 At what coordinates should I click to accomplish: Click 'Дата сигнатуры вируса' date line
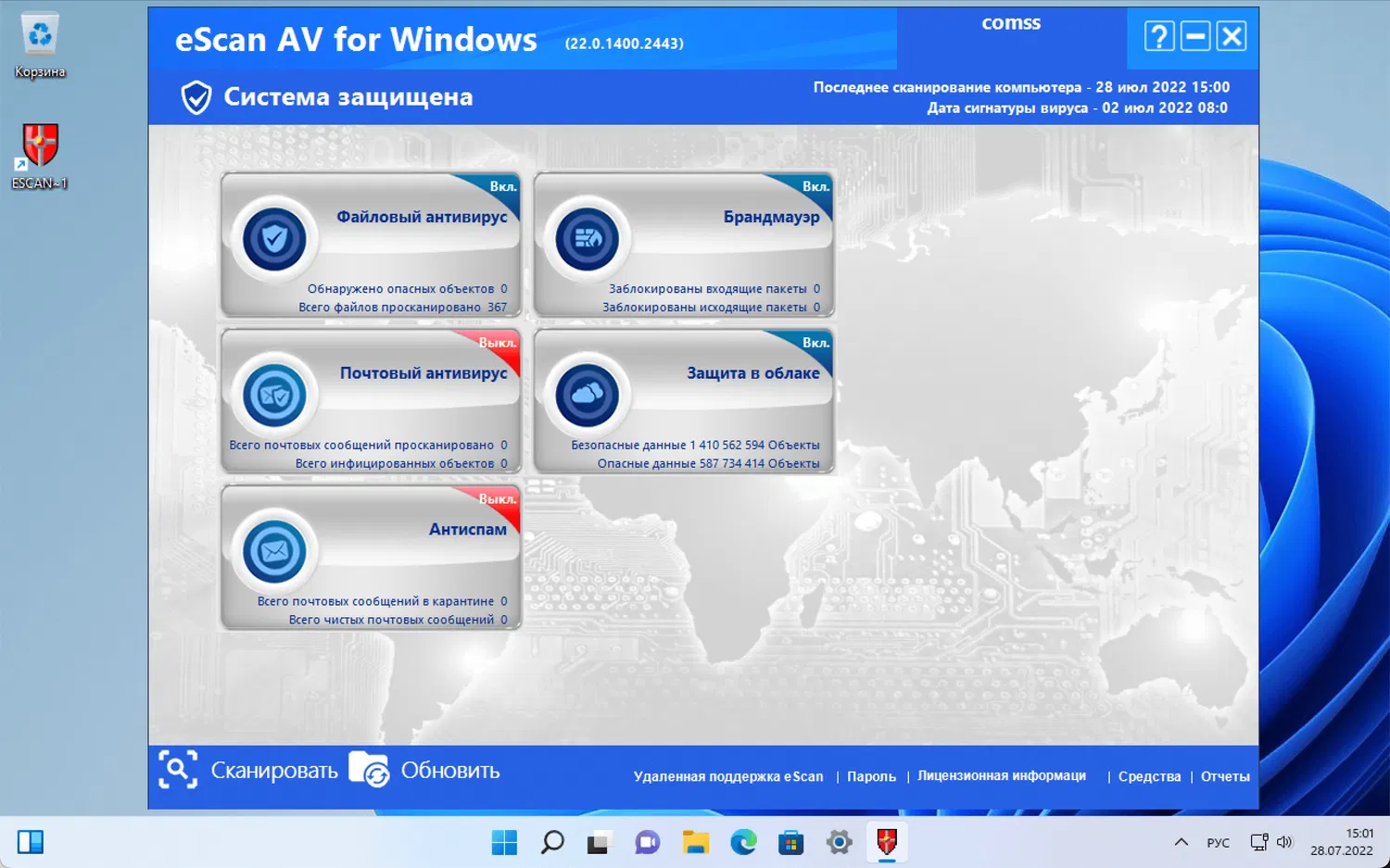(1078, 107)
